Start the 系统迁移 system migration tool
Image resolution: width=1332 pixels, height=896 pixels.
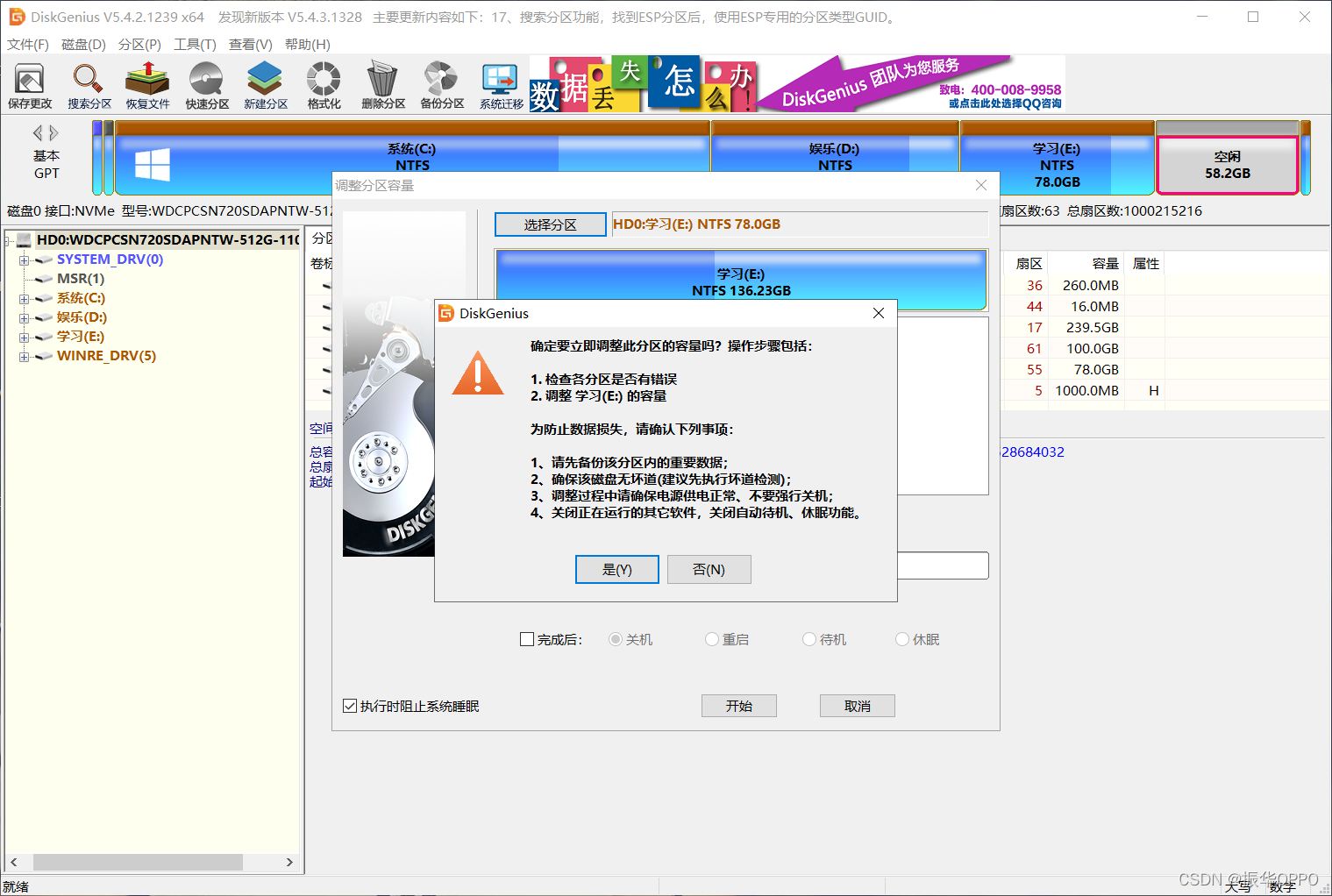[501, 86]
